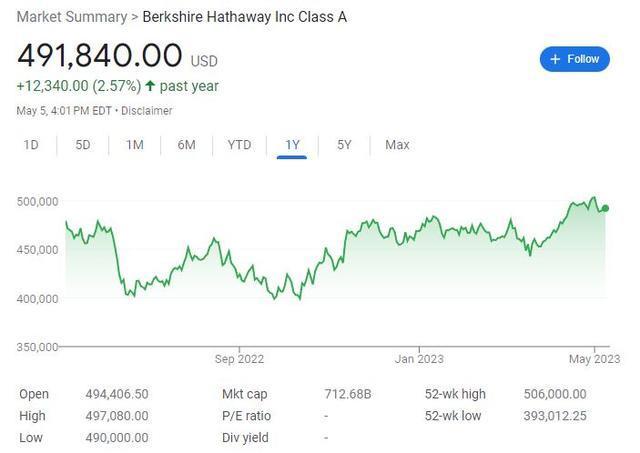Click the Sep 2022 axis marker
The image size is (640, 453).
[239, 359]
